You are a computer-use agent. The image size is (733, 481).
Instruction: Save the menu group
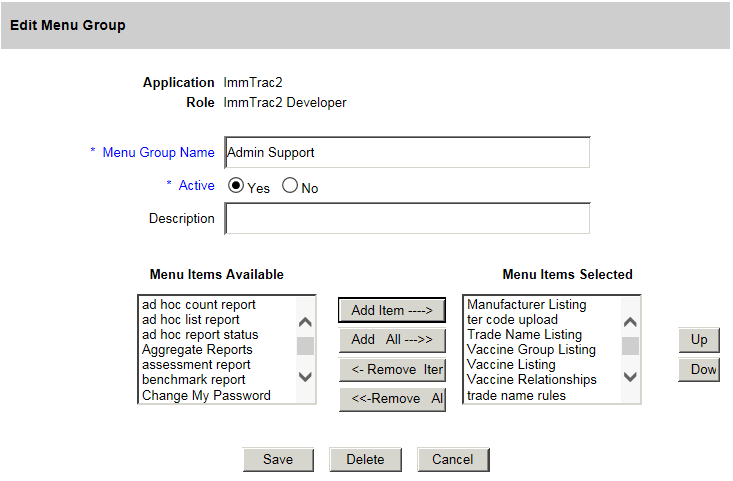[278, 459]
